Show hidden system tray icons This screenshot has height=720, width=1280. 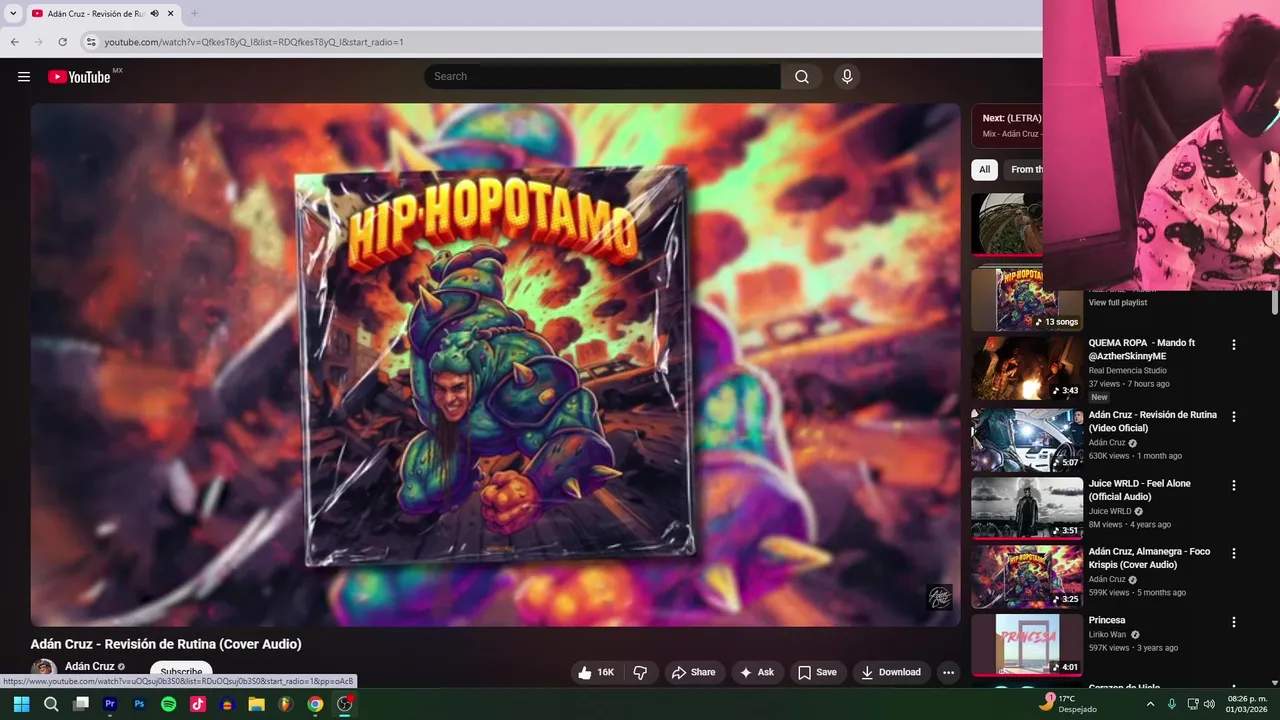click(x=1150, y=704)
